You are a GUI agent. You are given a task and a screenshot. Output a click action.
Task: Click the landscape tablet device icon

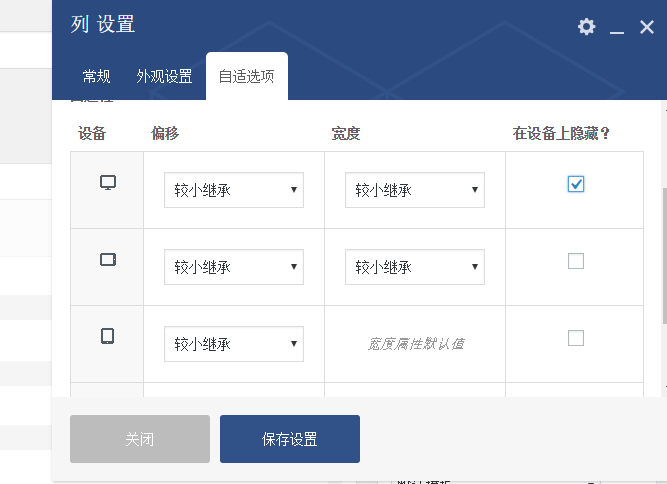(108, 260)
